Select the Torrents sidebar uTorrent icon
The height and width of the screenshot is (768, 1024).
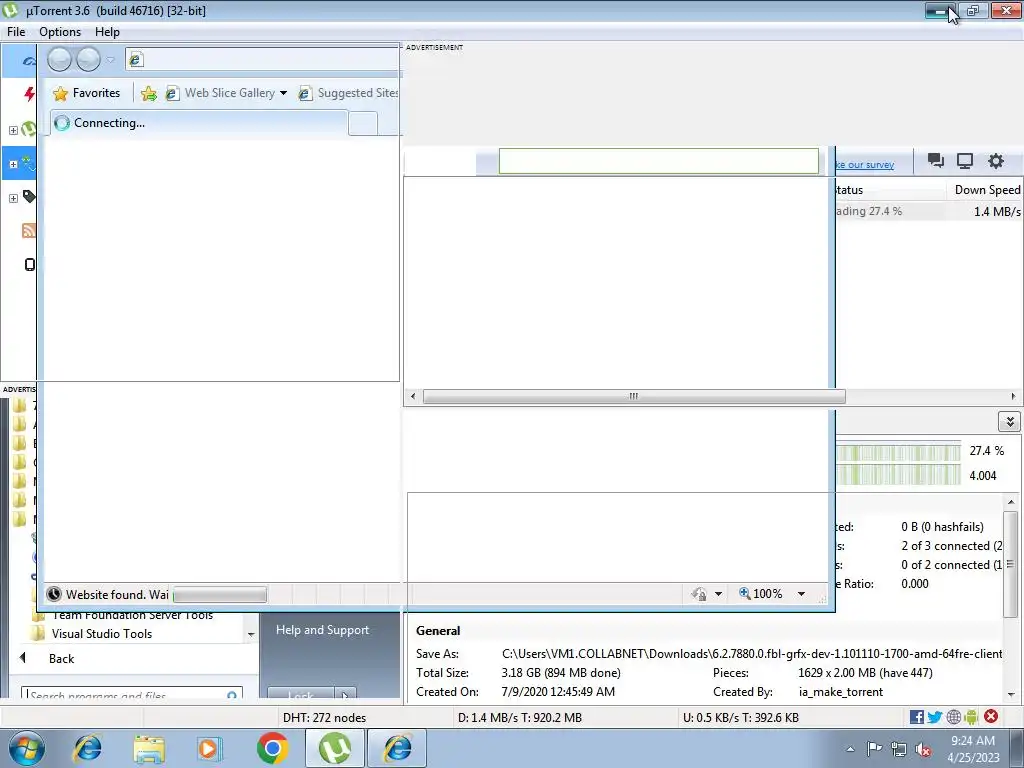tap(28, 129)
